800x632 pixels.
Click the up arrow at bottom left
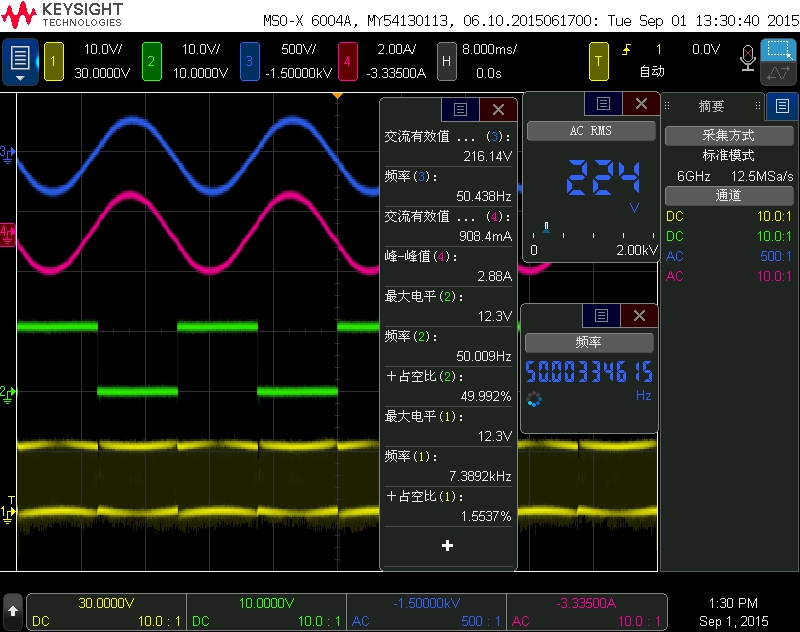tap(13, 611)
